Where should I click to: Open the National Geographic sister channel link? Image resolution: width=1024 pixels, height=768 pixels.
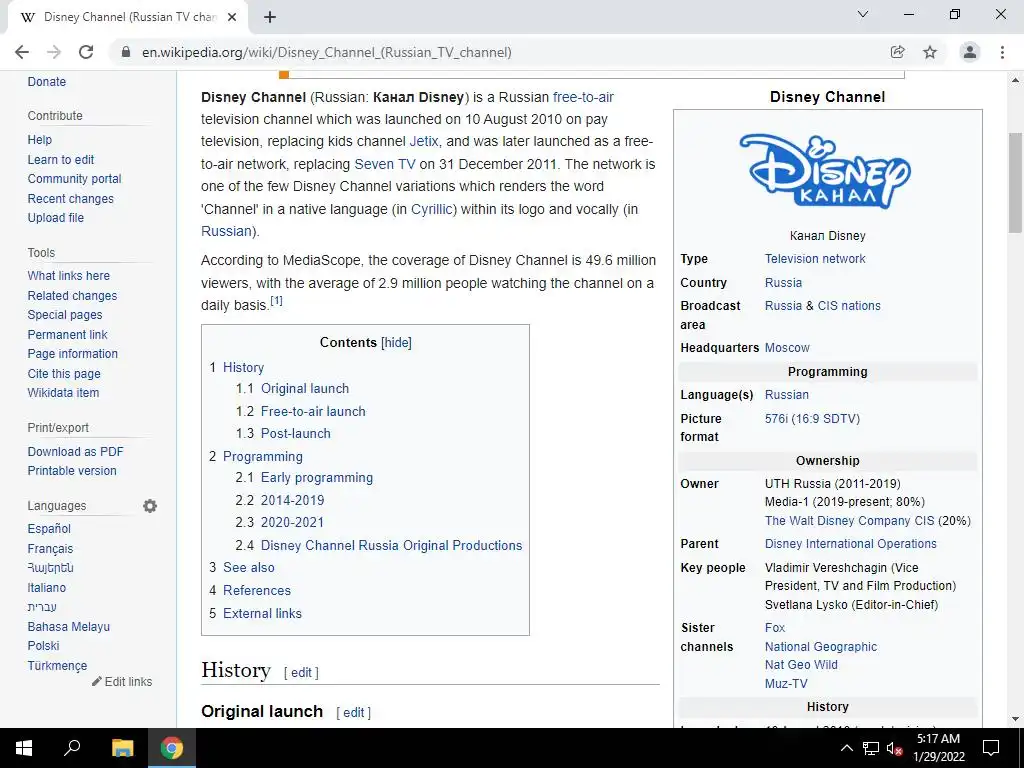click(x=820, y=647)
